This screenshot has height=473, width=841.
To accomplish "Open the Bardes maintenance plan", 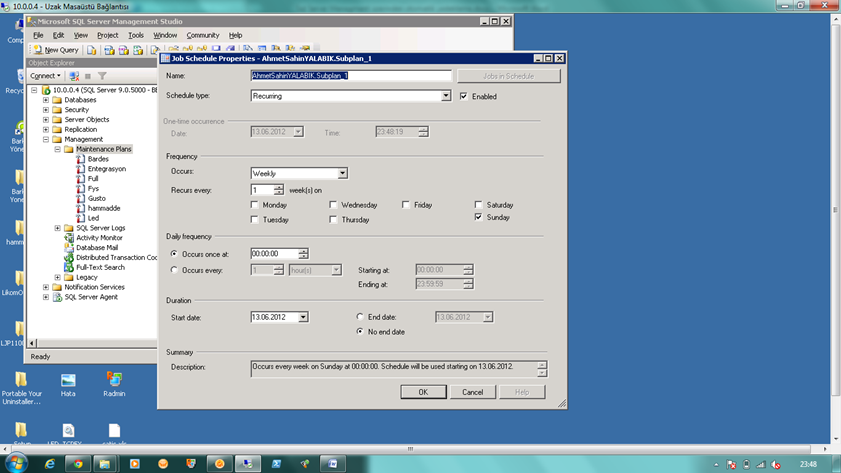I will (x=98, y=159).
